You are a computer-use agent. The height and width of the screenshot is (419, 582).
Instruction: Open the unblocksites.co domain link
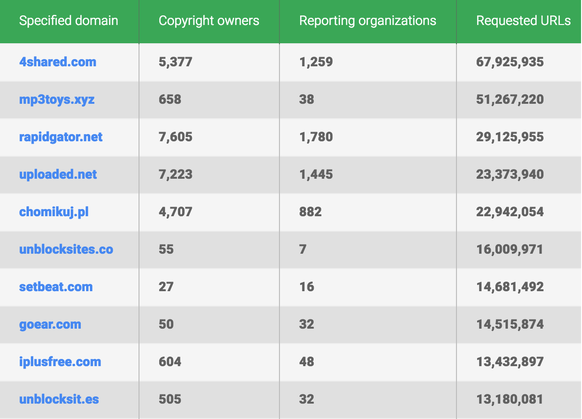pos(66,249)
